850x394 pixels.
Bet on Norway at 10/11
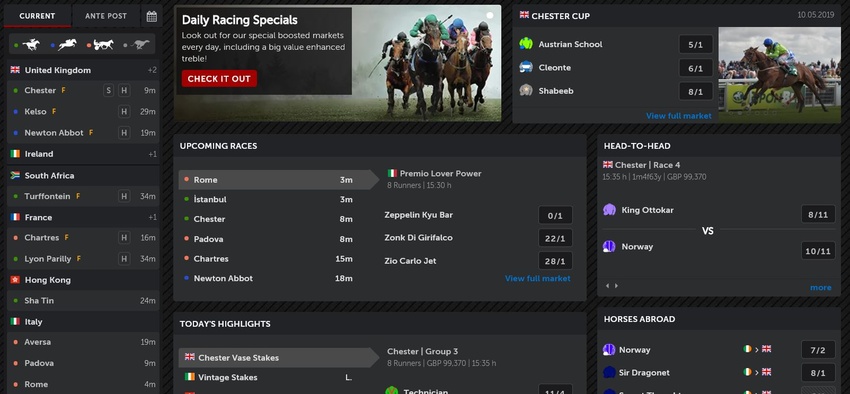[x=818, y=250]
